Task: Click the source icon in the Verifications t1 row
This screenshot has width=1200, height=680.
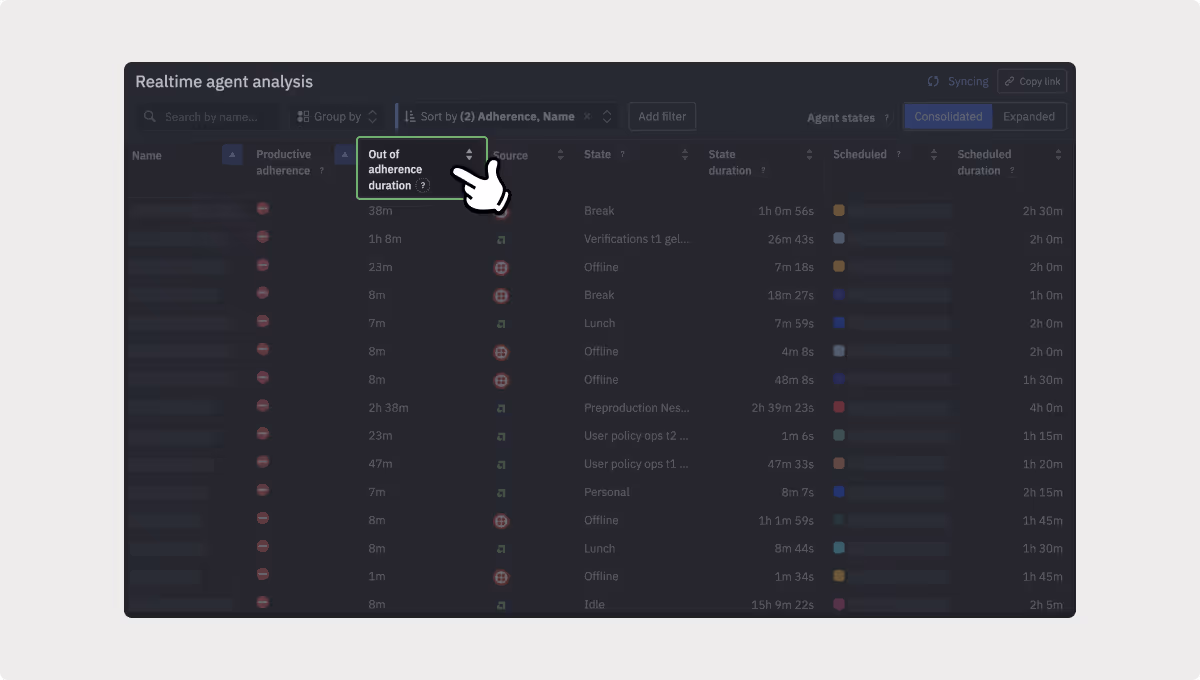Action: 501,240
